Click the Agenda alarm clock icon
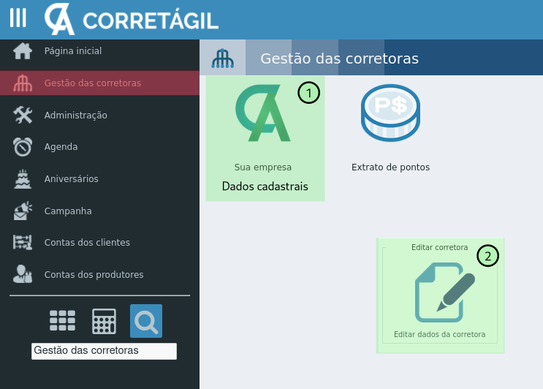The height and width of the screenshot is (389, 543). [x=23, y=147]
